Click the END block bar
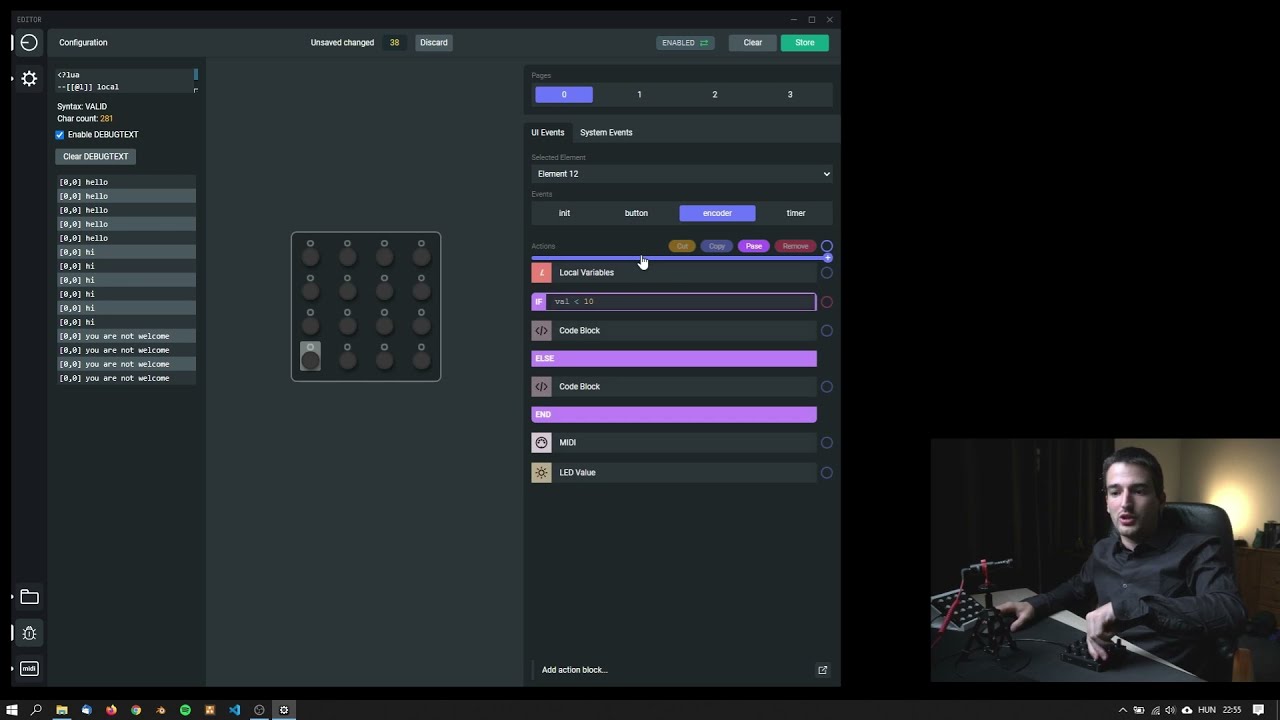Viewport: 1280px width, 720px height. [674, 414]
